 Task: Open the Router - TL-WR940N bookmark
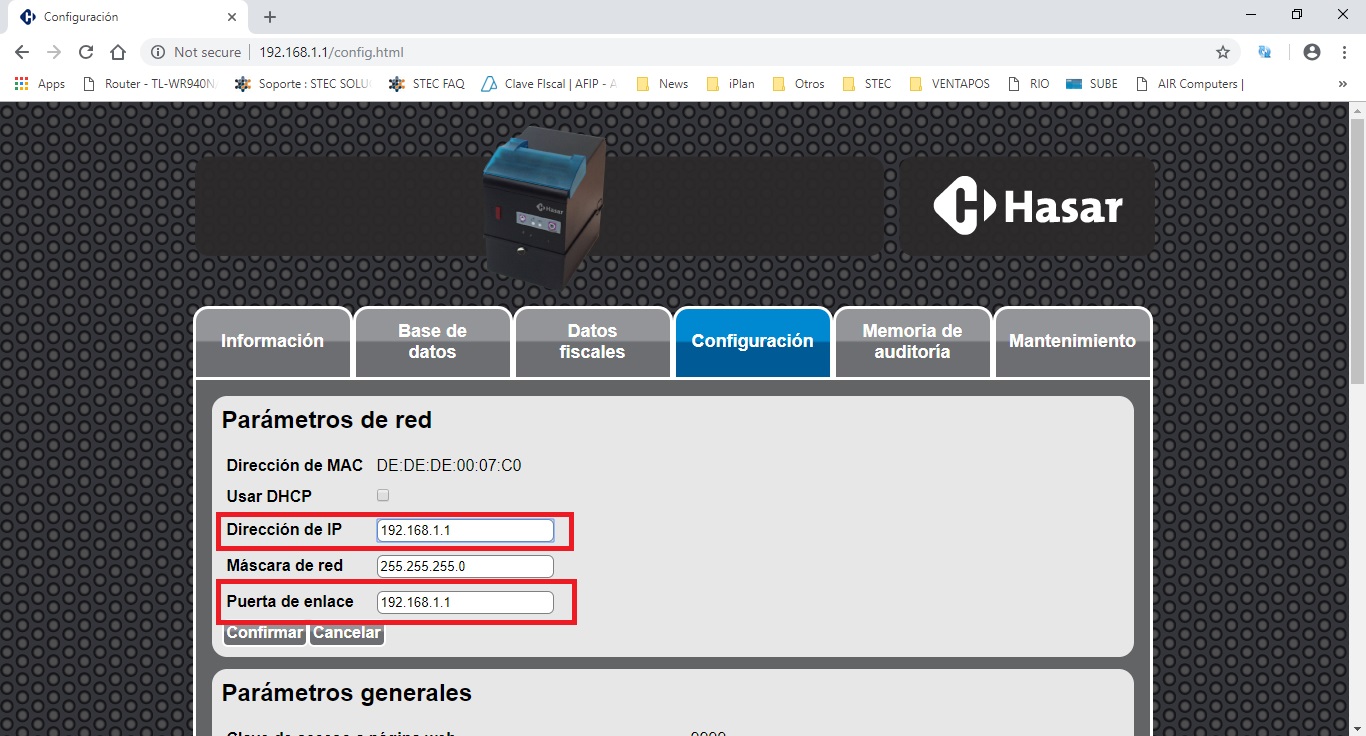click(x=149, y=84)
